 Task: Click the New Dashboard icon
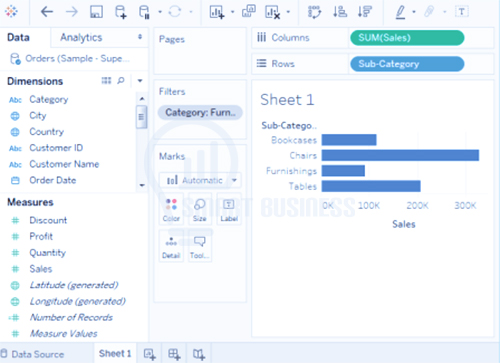pyautogui.click(x=174, y=354)
